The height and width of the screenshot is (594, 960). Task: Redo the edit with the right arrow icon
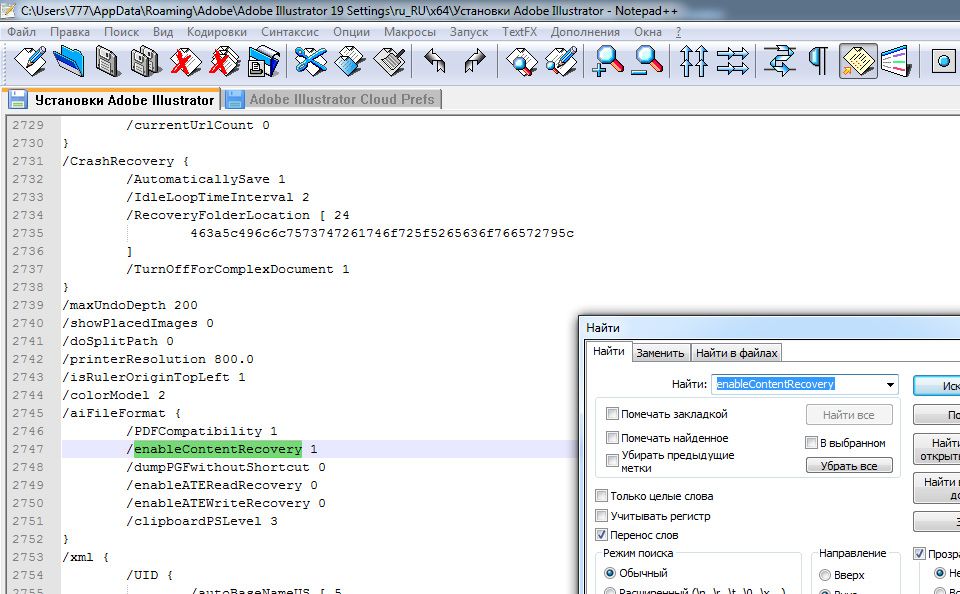tap(475, 61)
